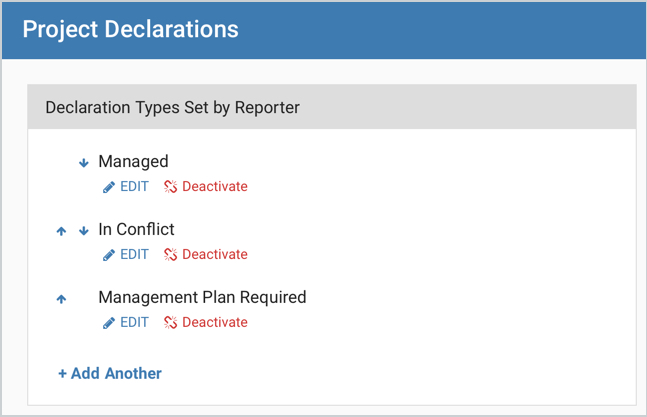Image resolution: width=647 pixels, height=417 pixels.
Task: Click broken-link icon under Management Plan Required
Action: (170, 323)
